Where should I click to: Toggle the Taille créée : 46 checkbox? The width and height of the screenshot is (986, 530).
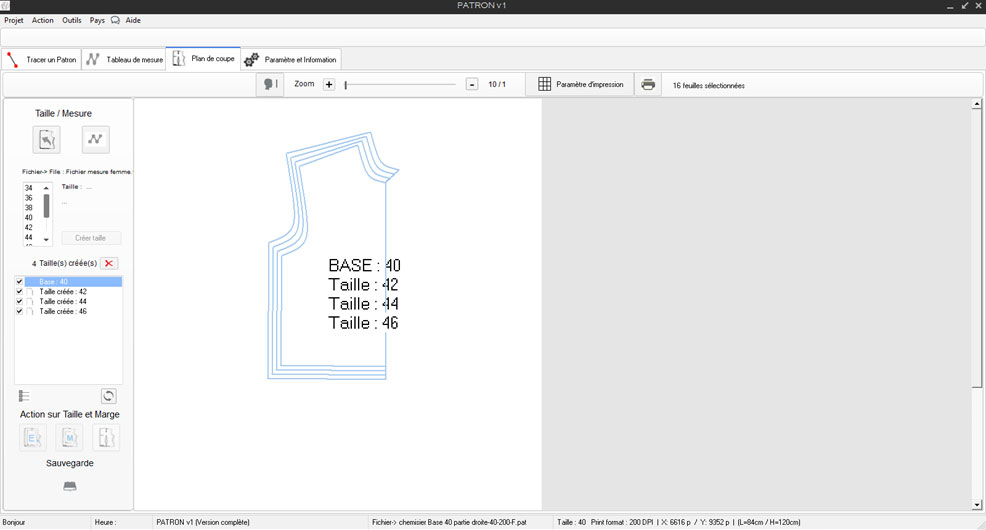(19, 312)
